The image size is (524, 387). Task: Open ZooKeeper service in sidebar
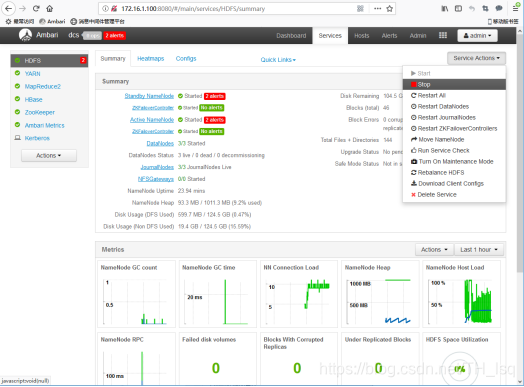coord(40,113)
